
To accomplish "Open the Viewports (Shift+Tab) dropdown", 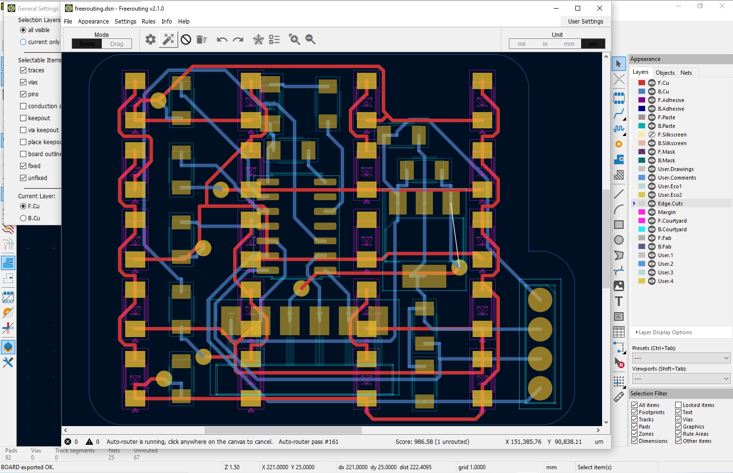I will [x=681, y=378].
